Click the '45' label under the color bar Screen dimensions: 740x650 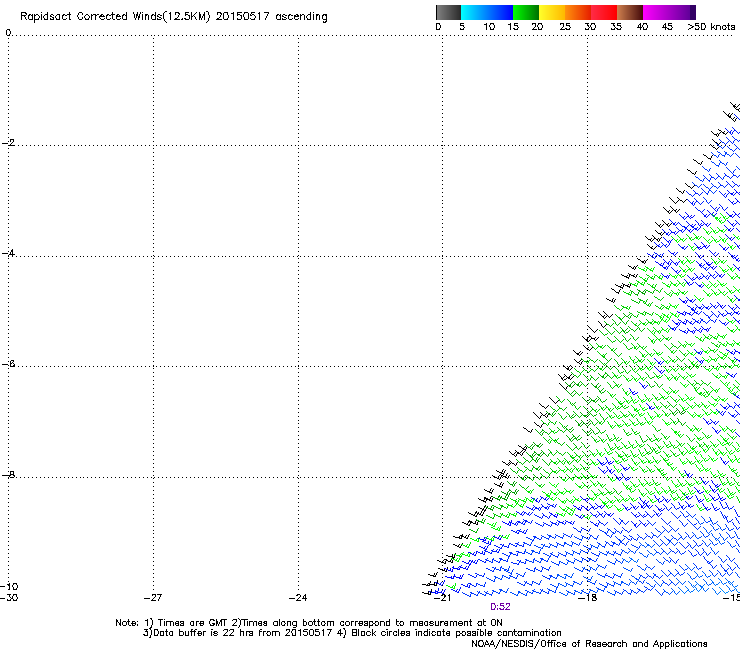point(667,27)
